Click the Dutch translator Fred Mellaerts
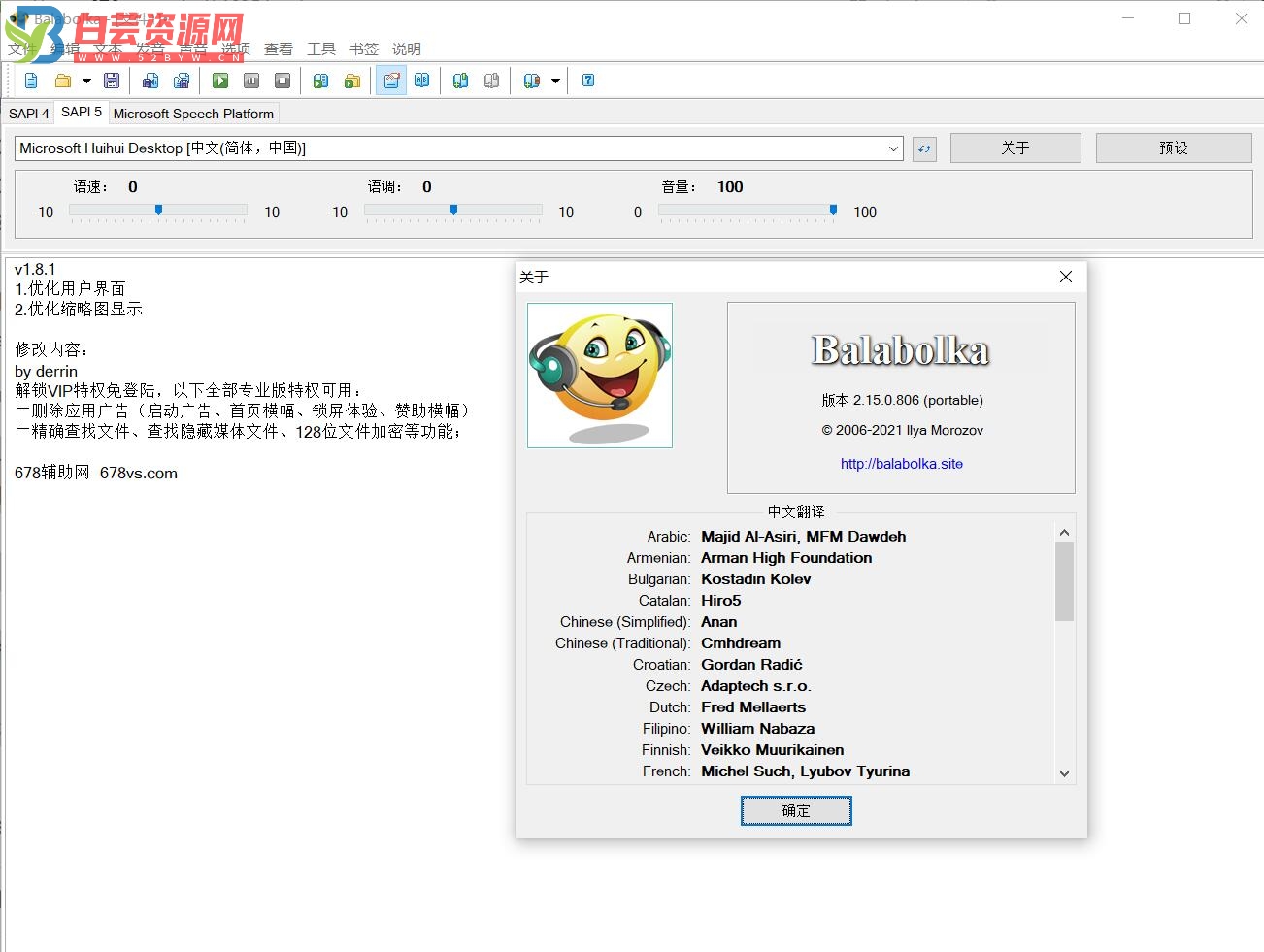The width and height of the screenshot is (1264, 952). pos(753,707)
